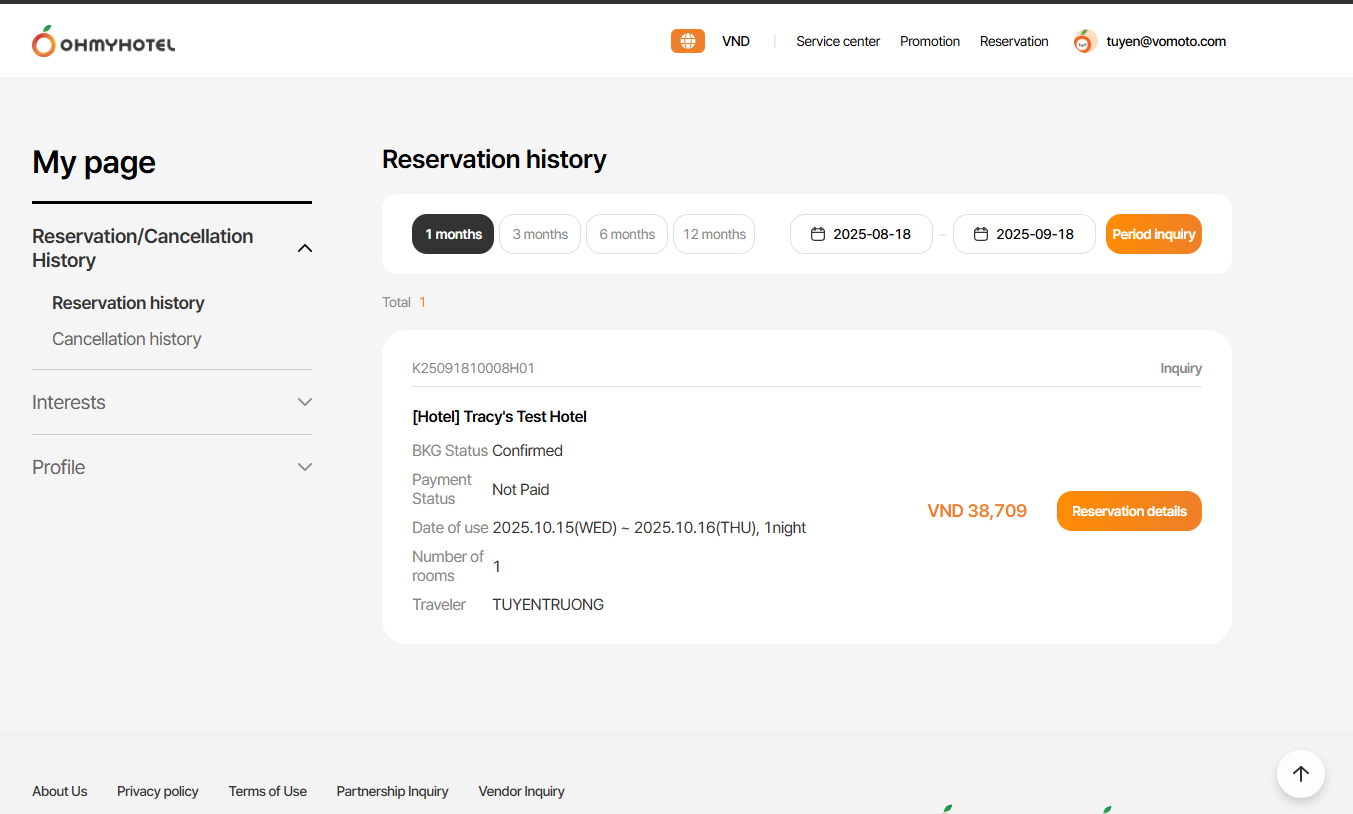The width and height of the screenshot is (1353, 814).
Task: Collapse the Reservation/Cancellation History section
Action: click(x=305, y=248)
